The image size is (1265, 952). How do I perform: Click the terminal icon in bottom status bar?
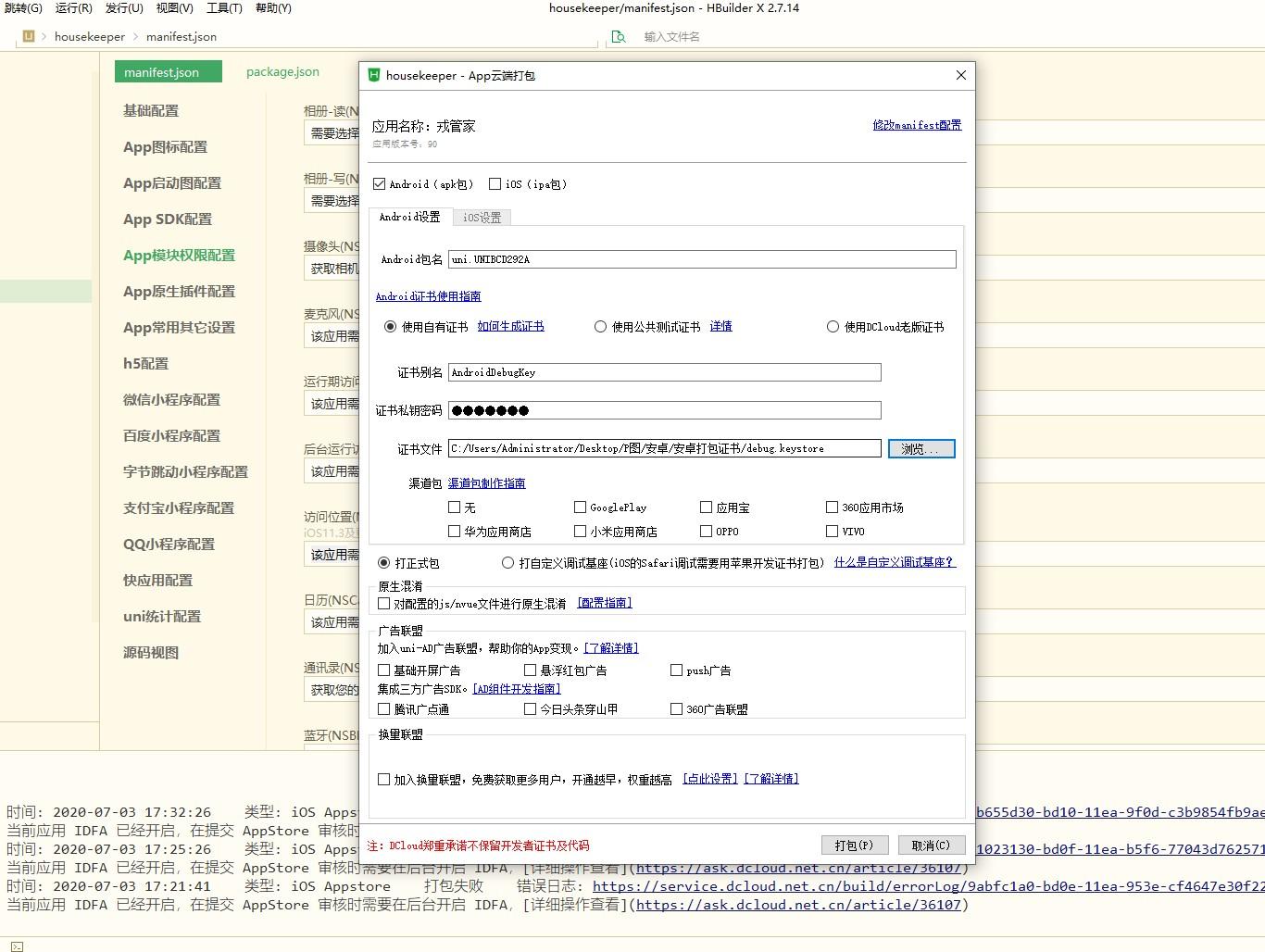point(16,946)
